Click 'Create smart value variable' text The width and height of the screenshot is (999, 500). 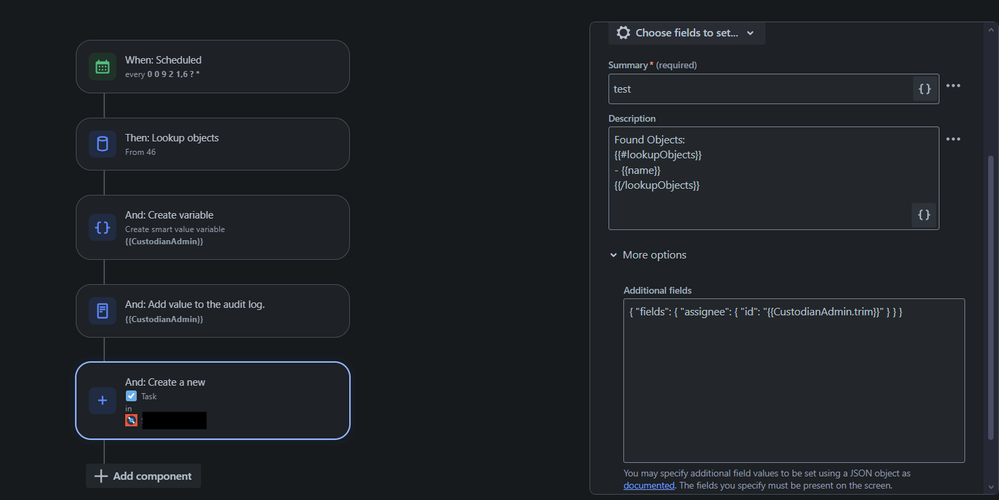(175, 229)
